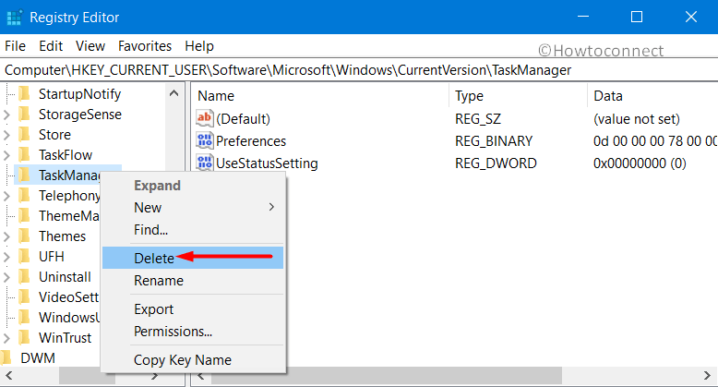Screen dimensions: 718x387
Task: Click the Themes folder icon
Action: pyautogui.click(x=24, y=236)
